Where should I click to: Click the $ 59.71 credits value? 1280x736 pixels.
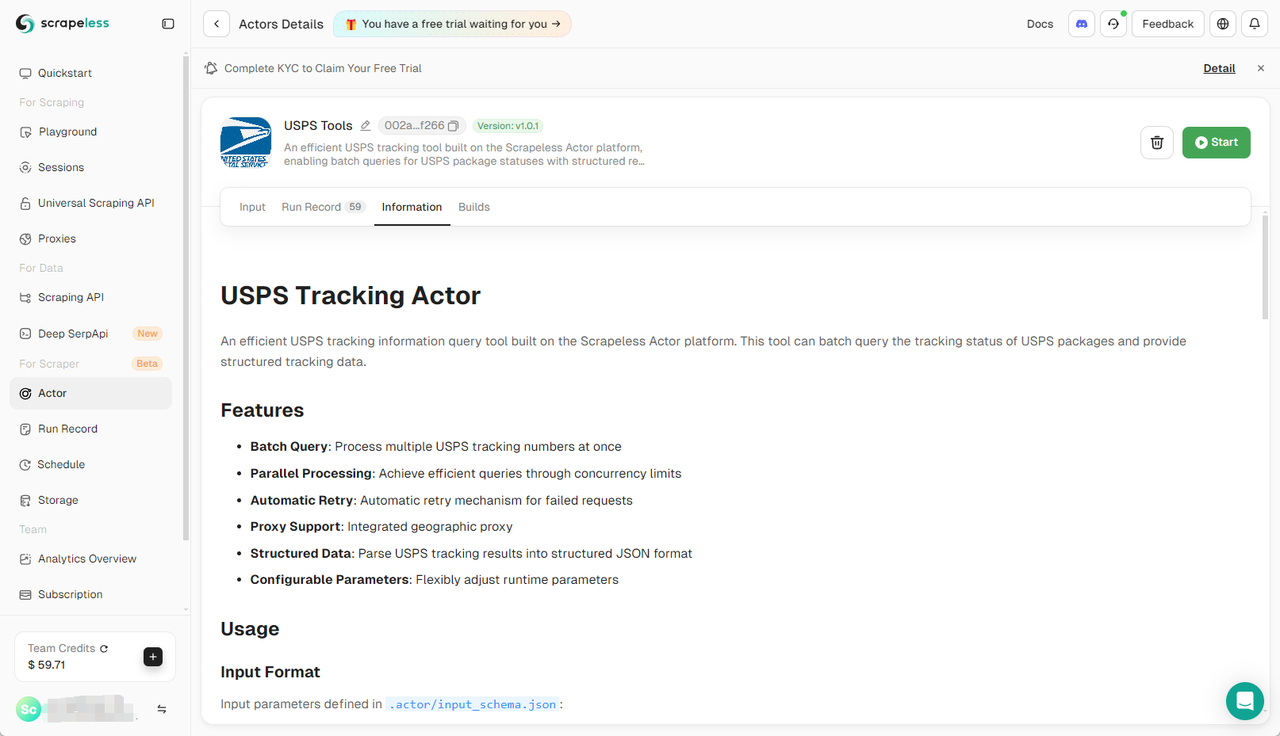tap(46, 665)
